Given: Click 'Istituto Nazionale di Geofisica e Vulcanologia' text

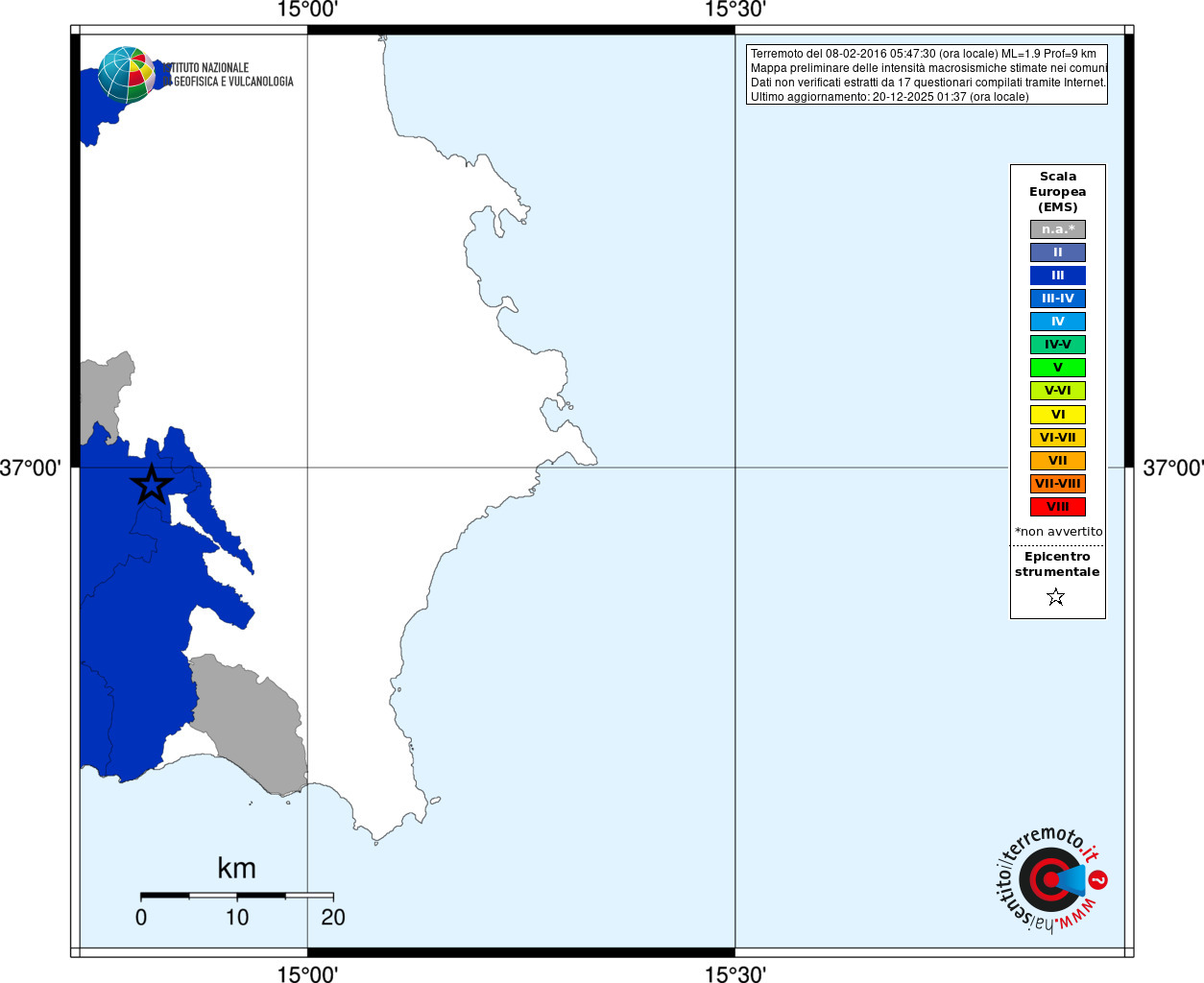Looking at the screenshot, I should (228, 75).
